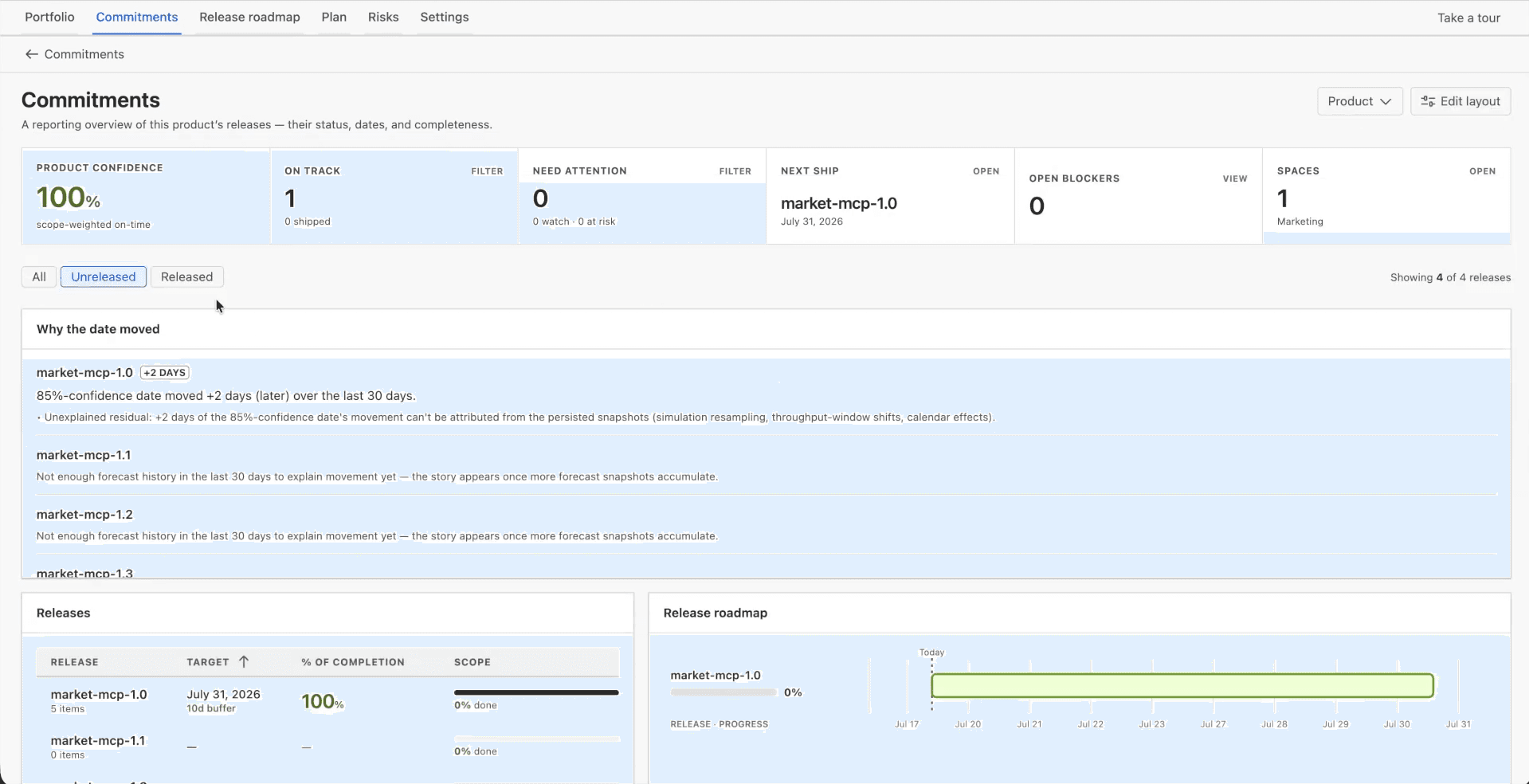Select the All releases filter

point(39,276)
